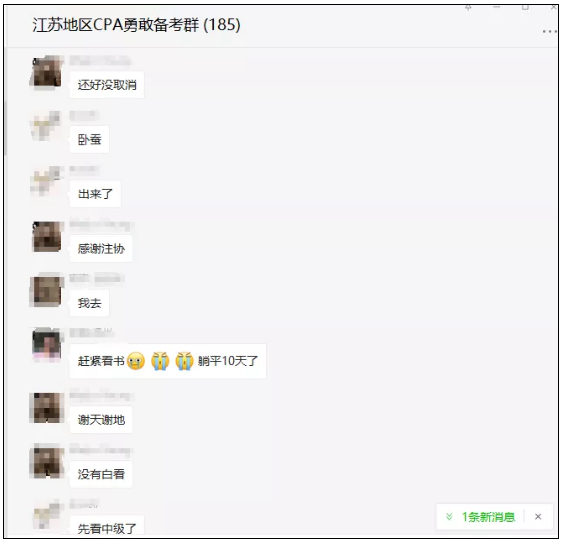Click avatar beside 我去 message

[x=47, y=291]
